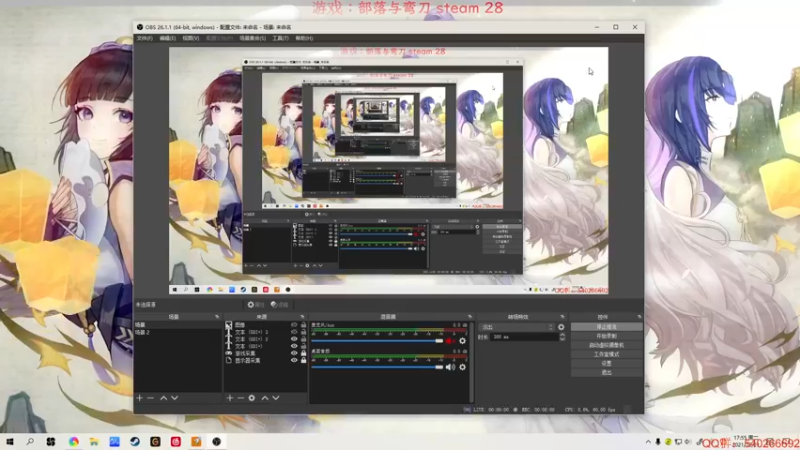Open File Explorer from the taskbar
Screen dimensions: 800x450
click(x=94, y=441)
